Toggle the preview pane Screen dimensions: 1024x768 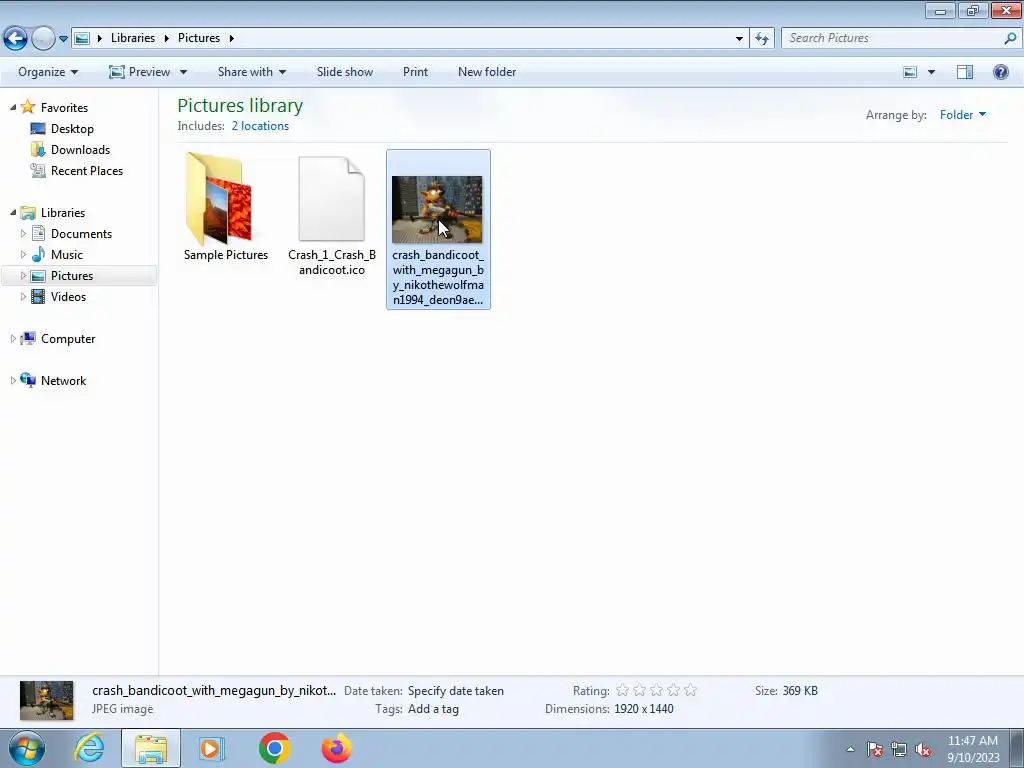click(x=965, y=72)
